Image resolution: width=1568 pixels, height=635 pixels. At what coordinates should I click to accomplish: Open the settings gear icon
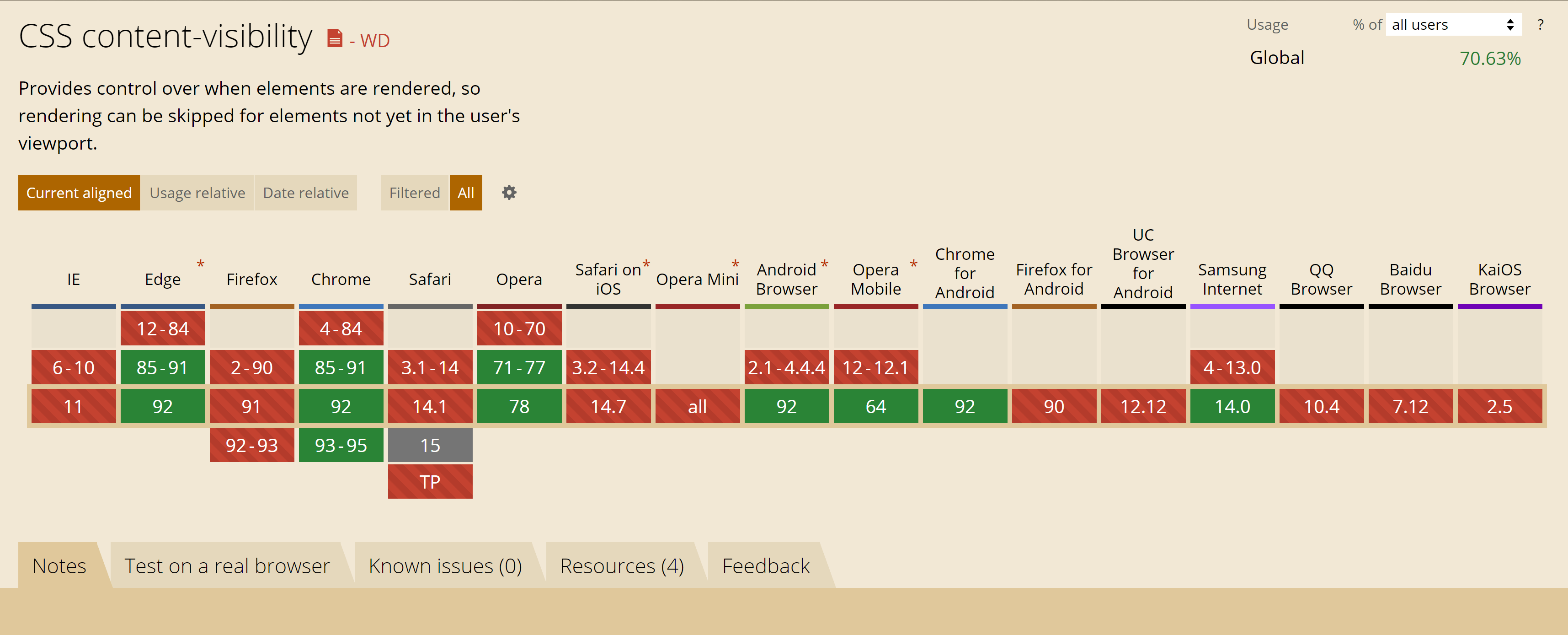[x=509, y=193]
